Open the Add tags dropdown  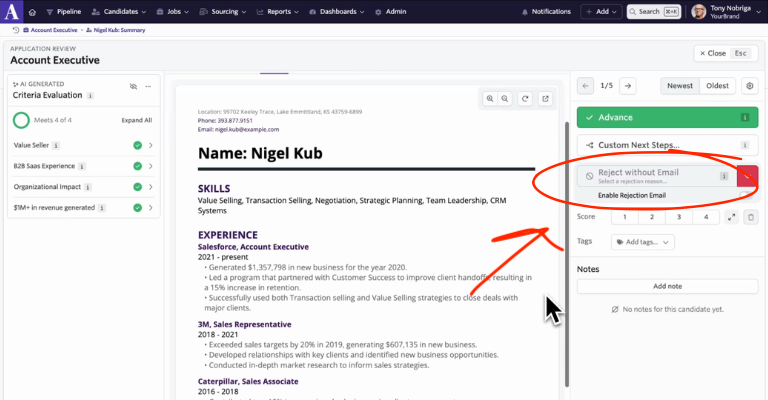(643, 242)
